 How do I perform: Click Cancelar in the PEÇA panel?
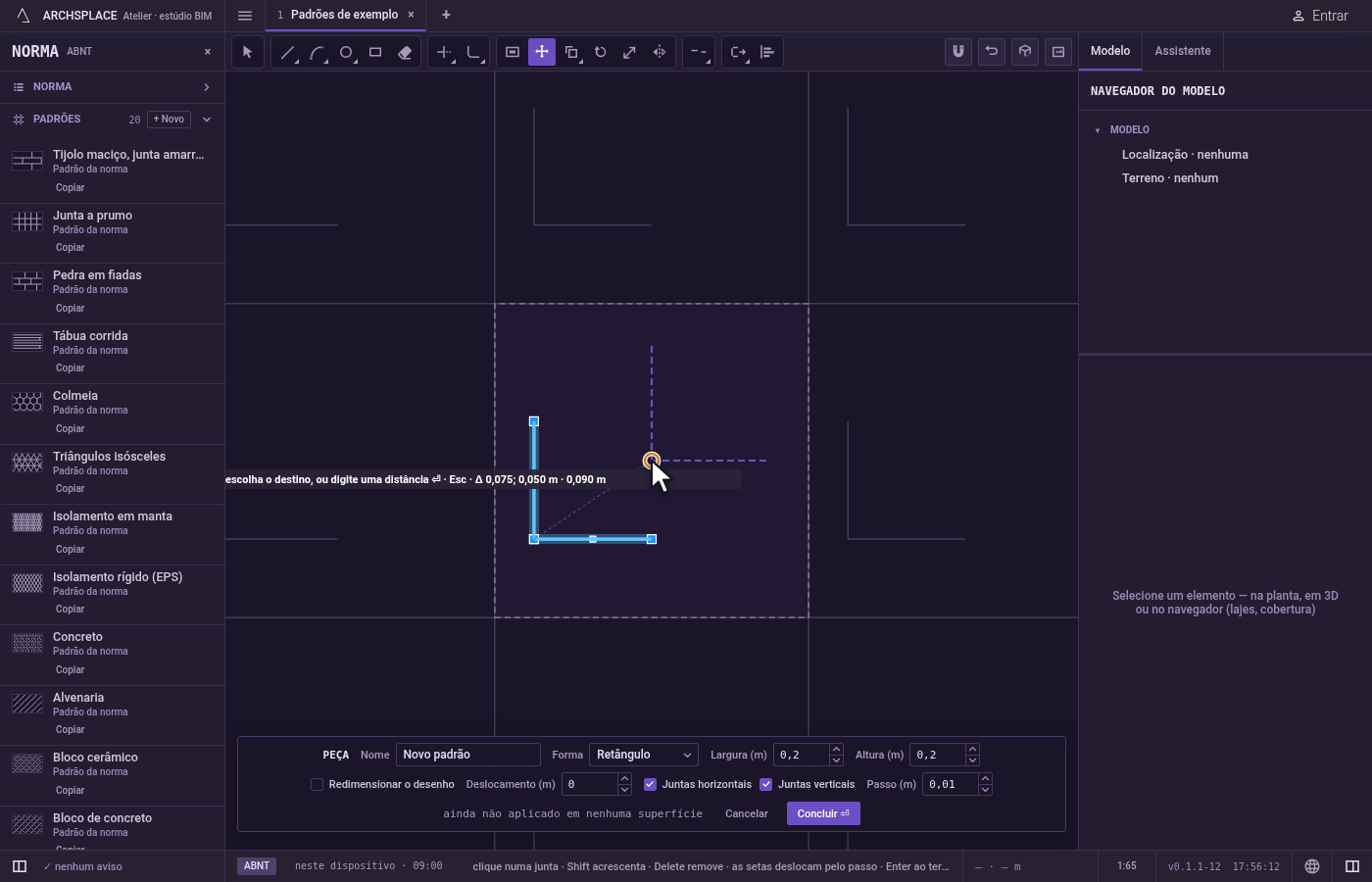pos(747,813)
